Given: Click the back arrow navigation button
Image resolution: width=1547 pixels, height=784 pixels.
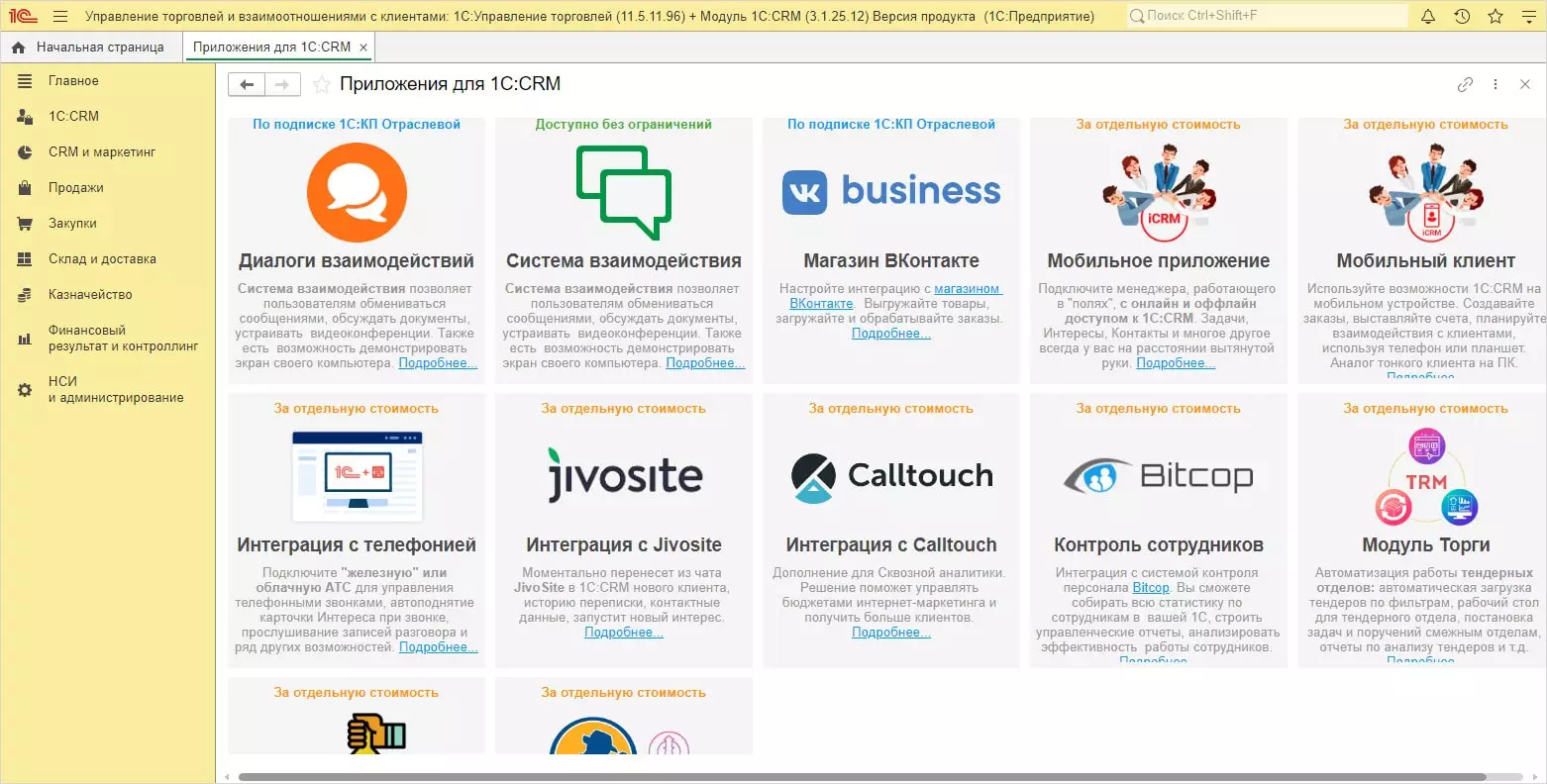Looking at the screenshot, I should (x=247, y=85).
